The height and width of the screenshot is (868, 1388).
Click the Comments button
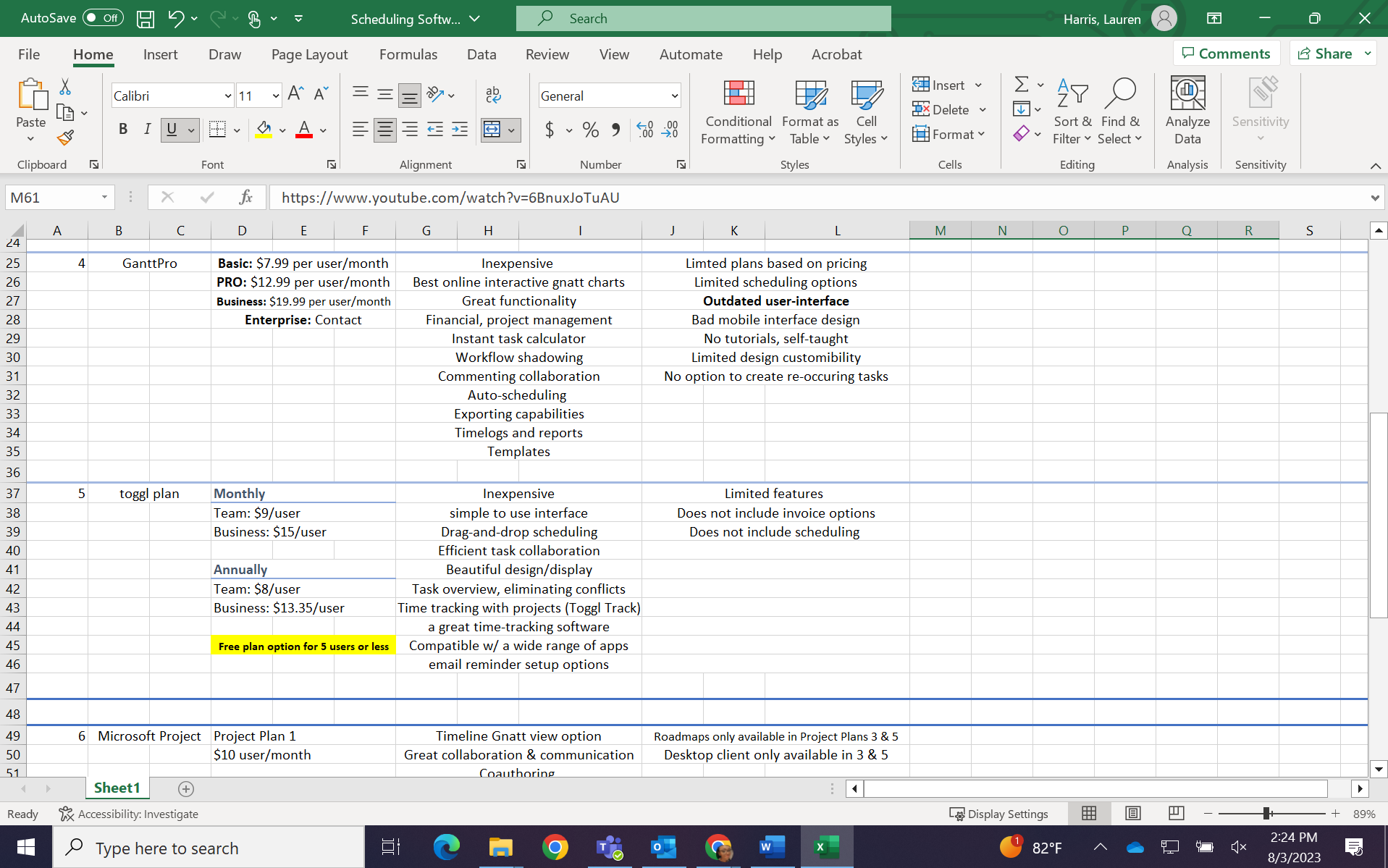(1226, 54)
